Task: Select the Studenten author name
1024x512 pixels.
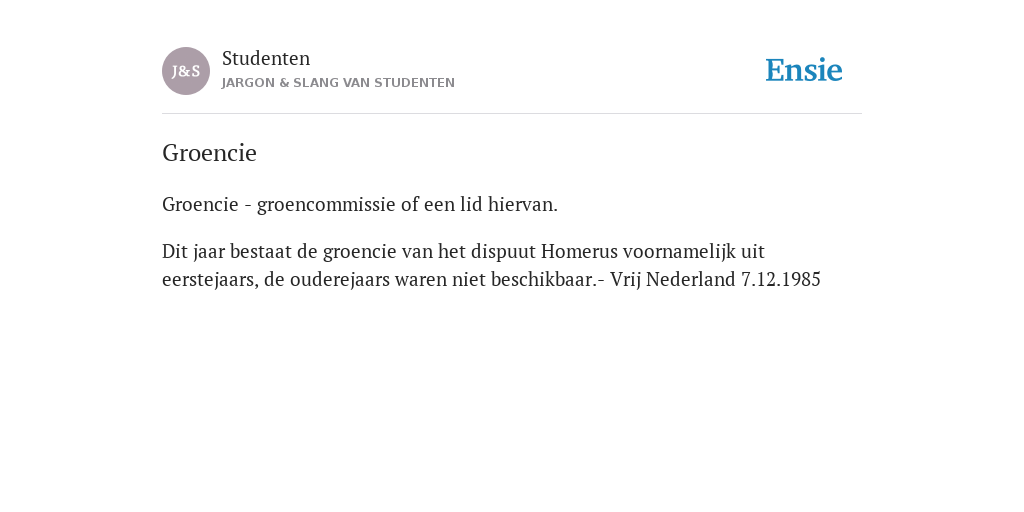Action: (x=266, y=58)
